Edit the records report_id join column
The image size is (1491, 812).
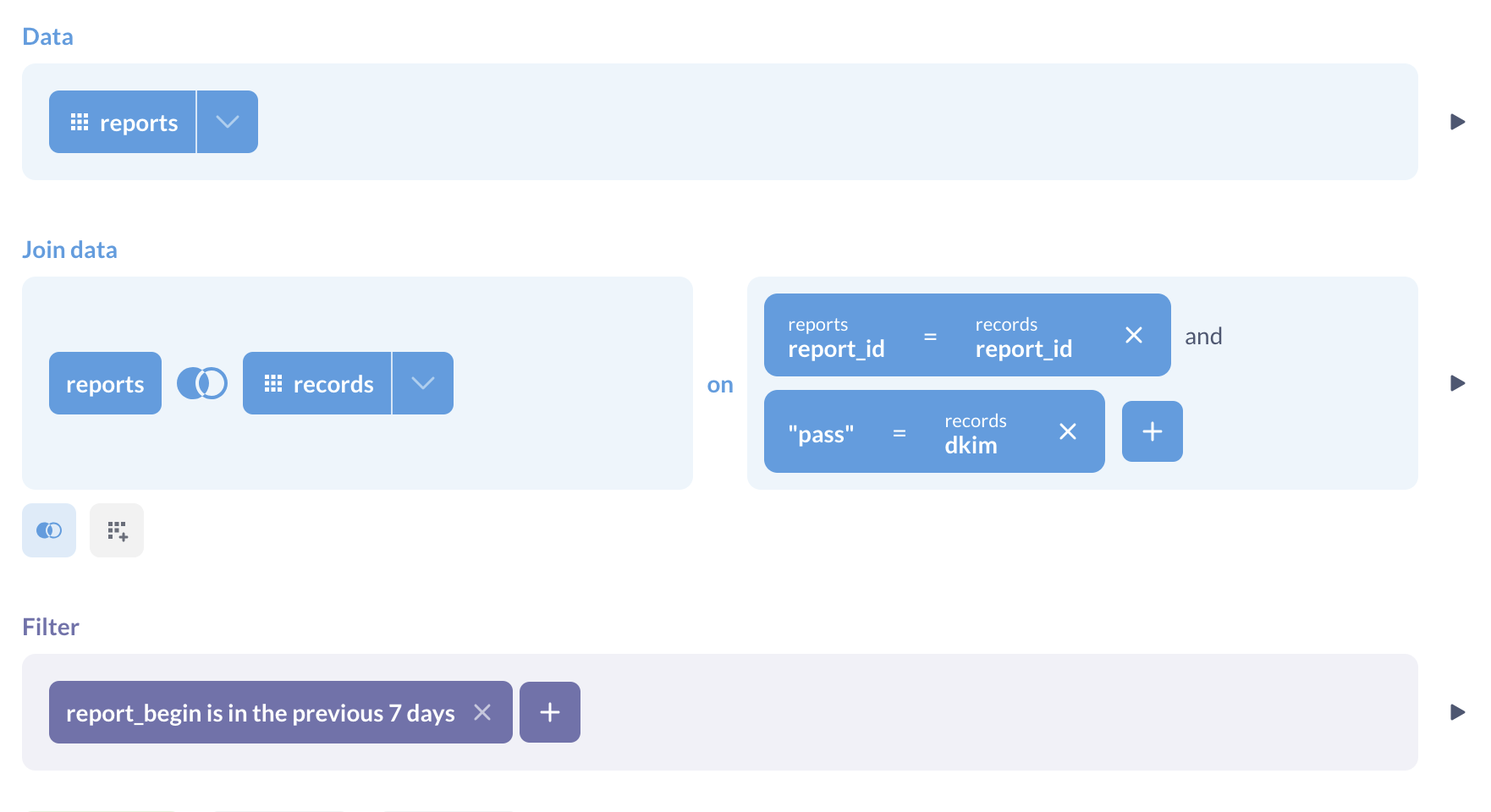coord(1023,337)
